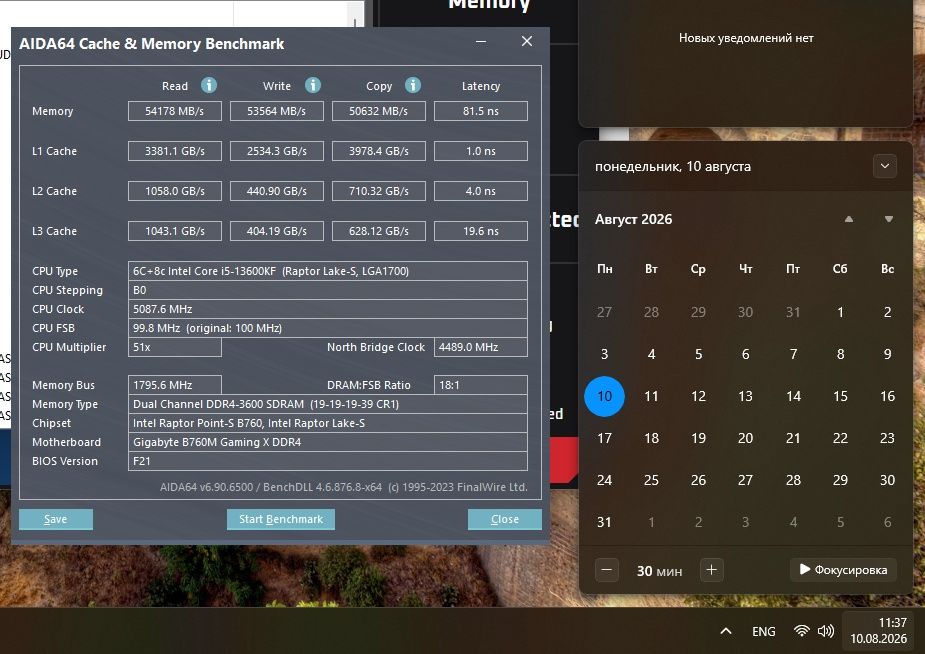Viewport: 925px width, 654px height.
Task: Click L3 Cache Read 1043.1 GB/s
Action: 175,231
